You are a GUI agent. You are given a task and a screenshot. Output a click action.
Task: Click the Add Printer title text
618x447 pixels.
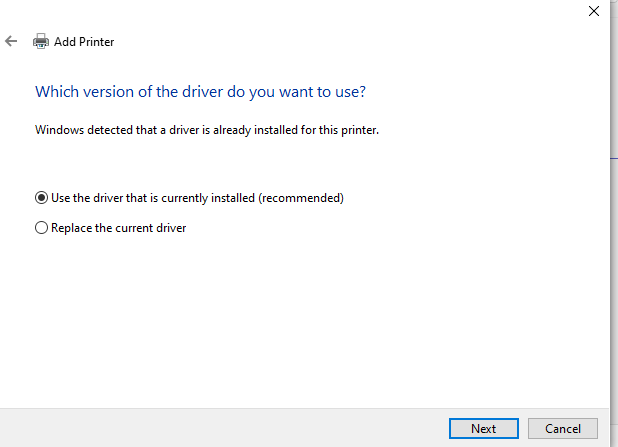[84, 42]
